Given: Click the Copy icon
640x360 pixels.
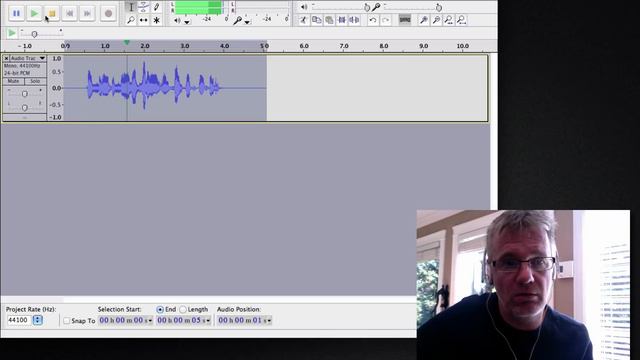Looking at the screenshot, I should pos(316,20).
